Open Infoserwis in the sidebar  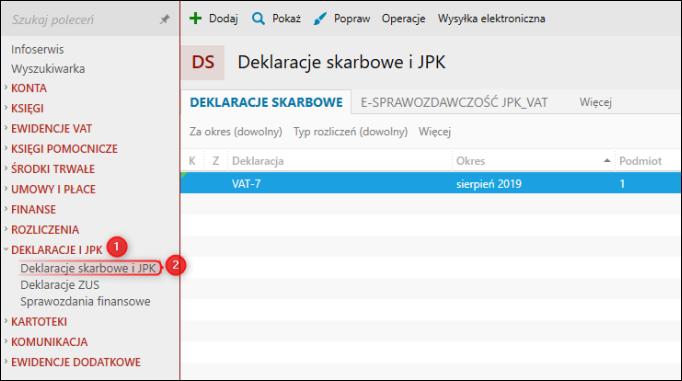[x=37, y=50]
